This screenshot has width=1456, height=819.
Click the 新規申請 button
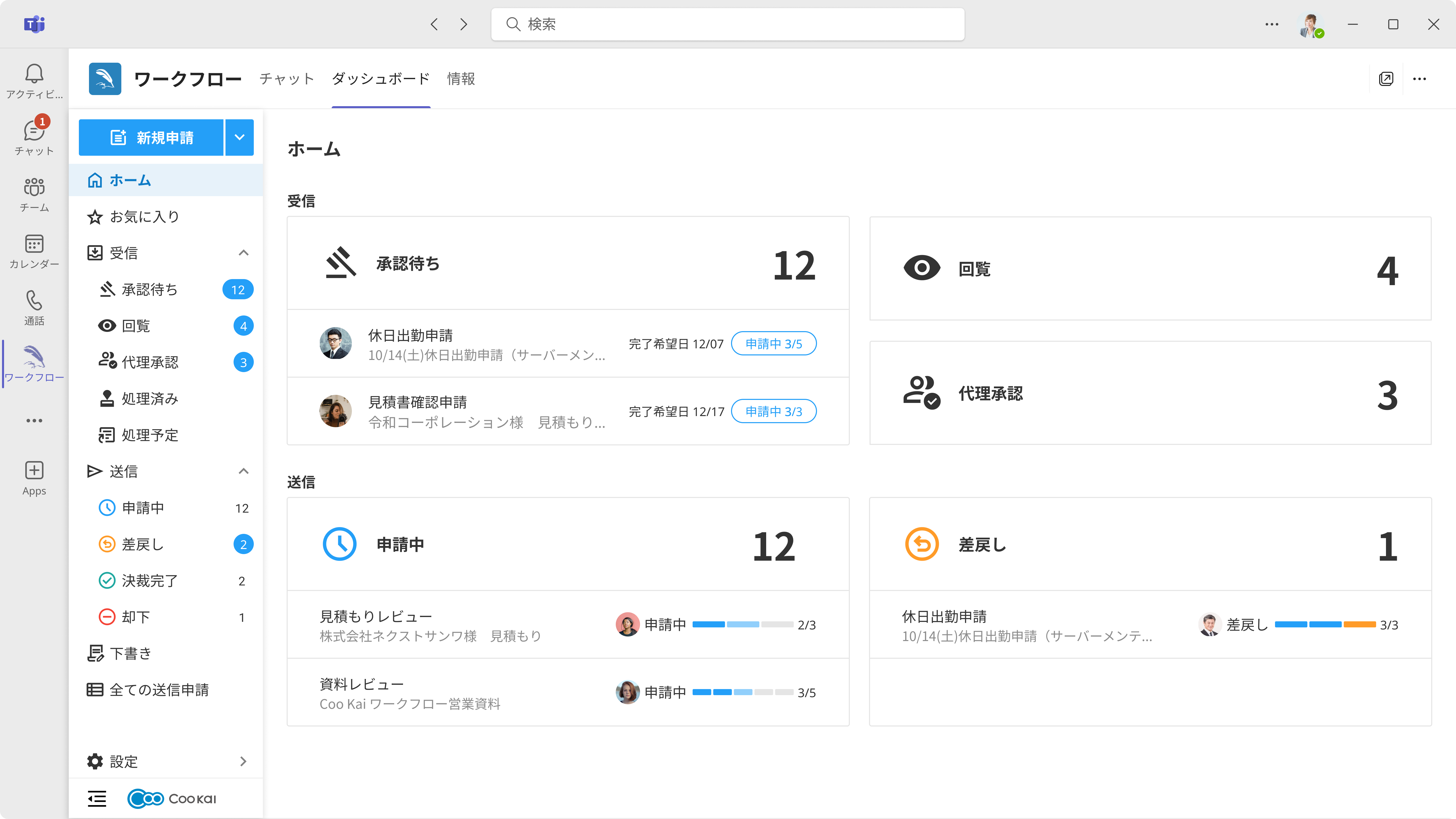(x=151, y=137)
